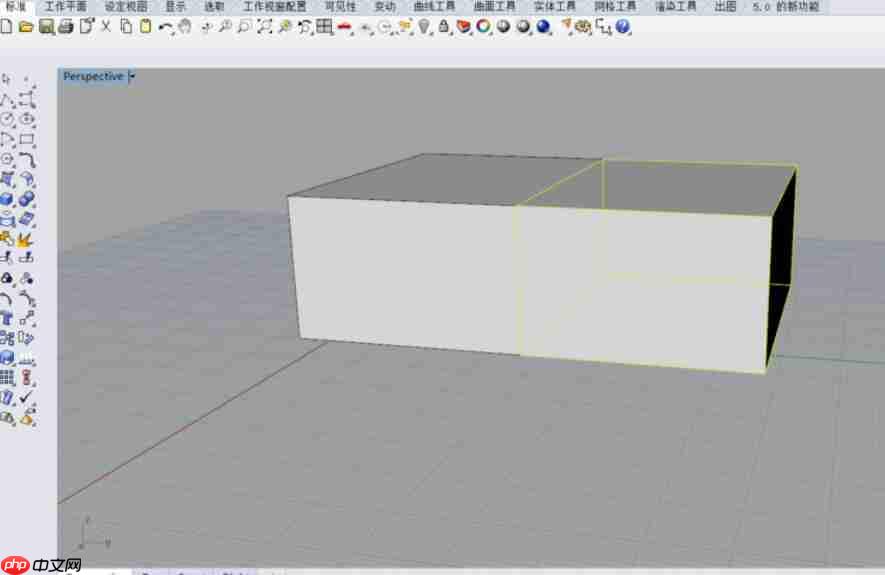Create a new file from toolbar
The width and height of the screenshot is (885, 575).
[6, 27]
